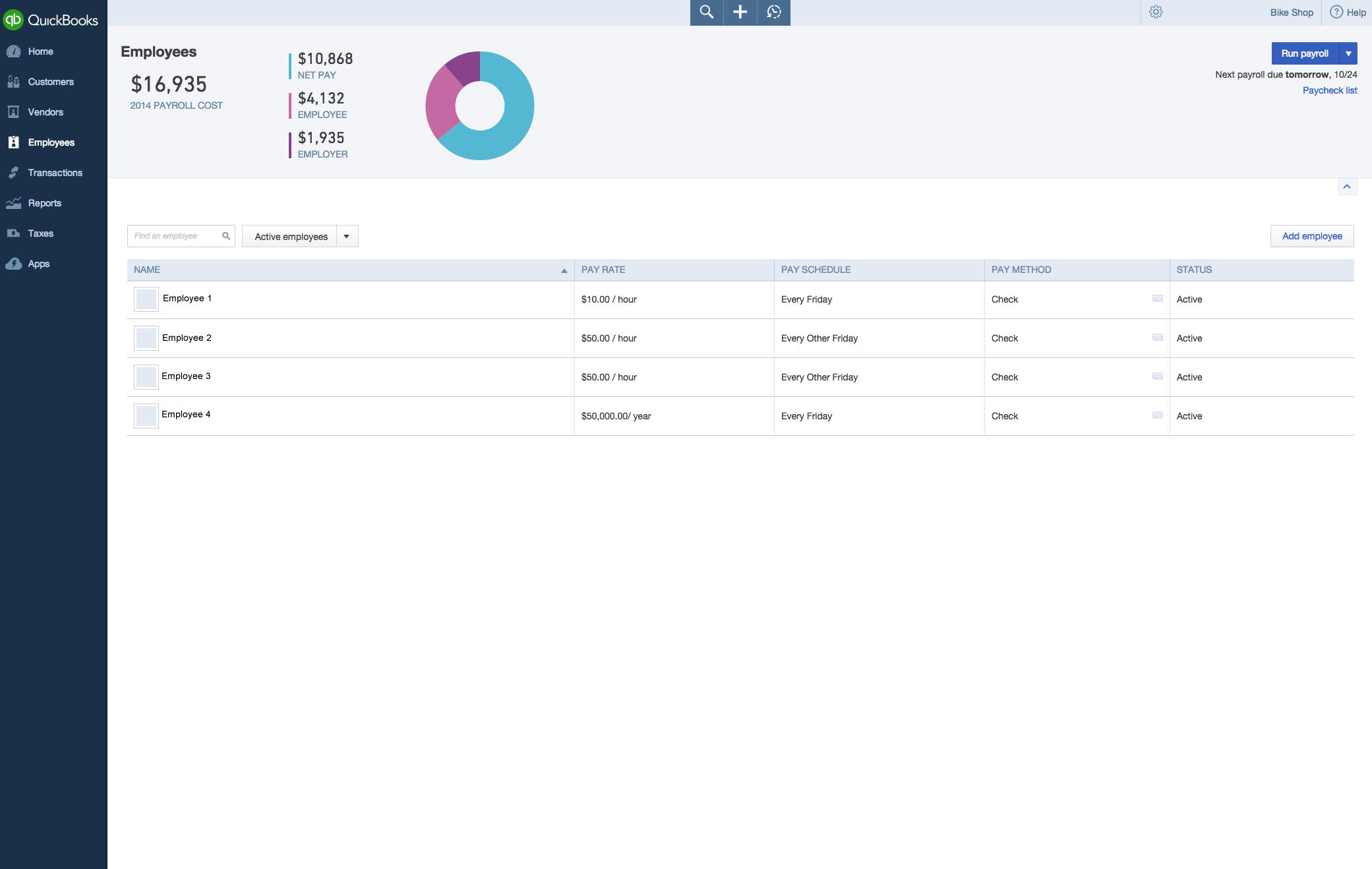Collapse the payroll summary chevron
The width and height of the screenshot is (1372, 869).
[x=1347, y=187]
